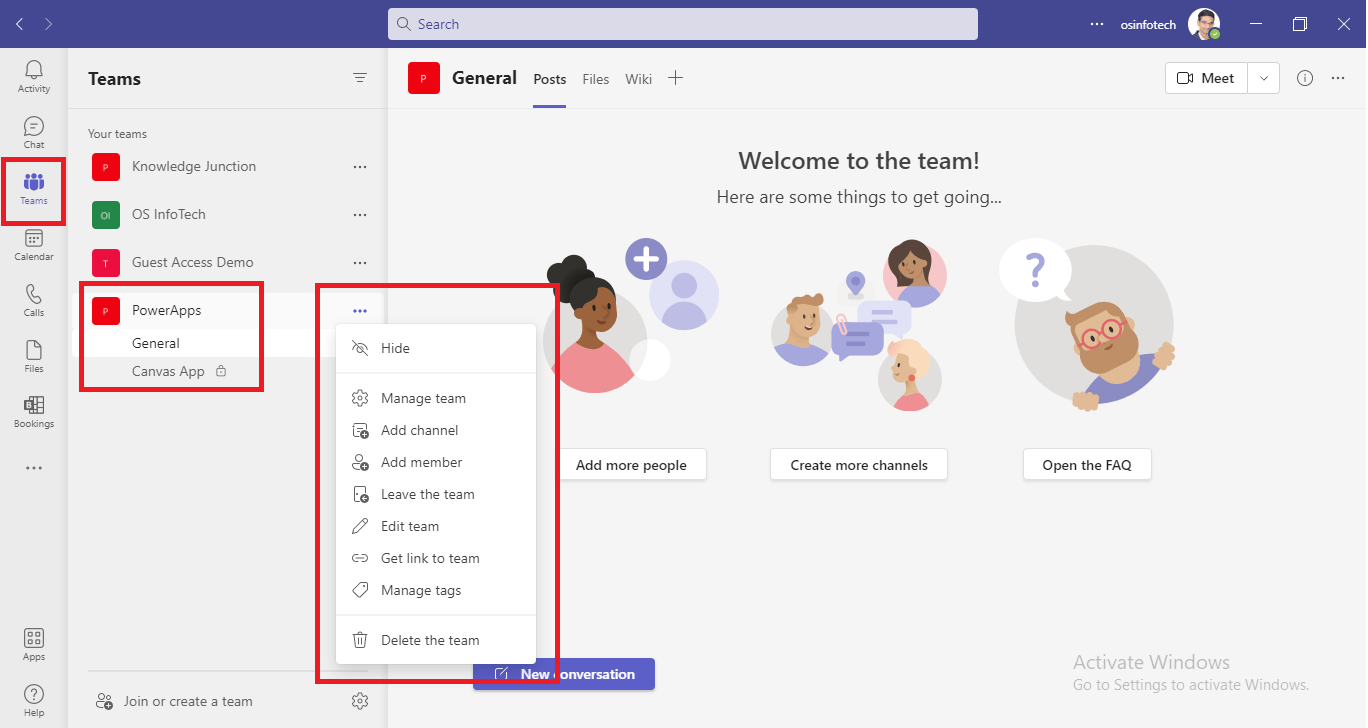Choose Edit team in the menu

click(x=436, y=526)
